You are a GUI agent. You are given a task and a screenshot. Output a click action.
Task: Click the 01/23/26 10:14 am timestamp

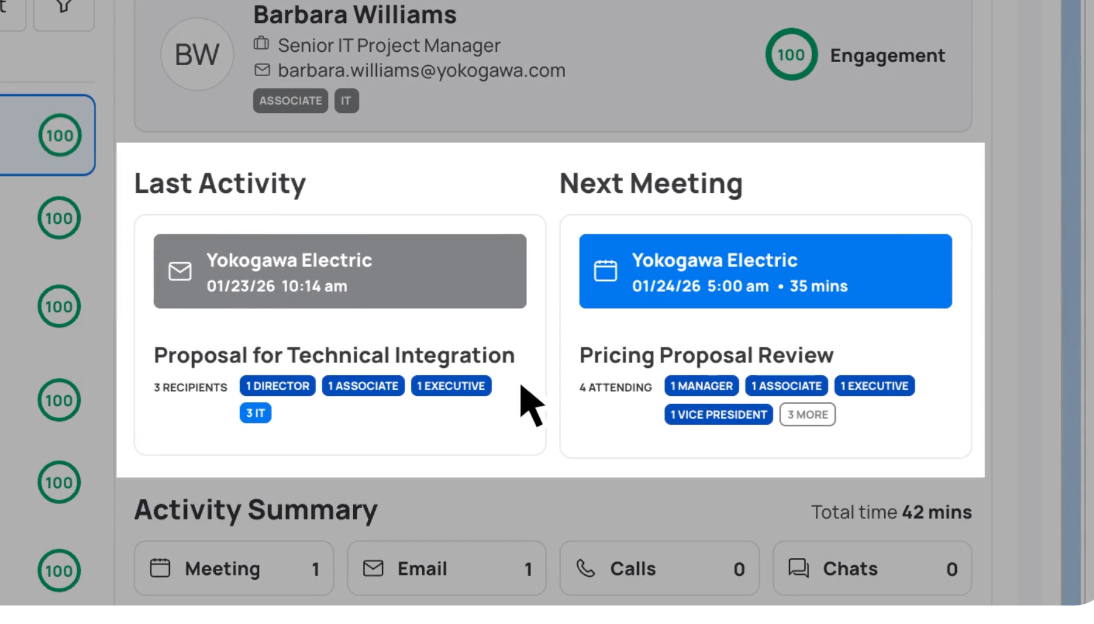[x=277, y=286]
